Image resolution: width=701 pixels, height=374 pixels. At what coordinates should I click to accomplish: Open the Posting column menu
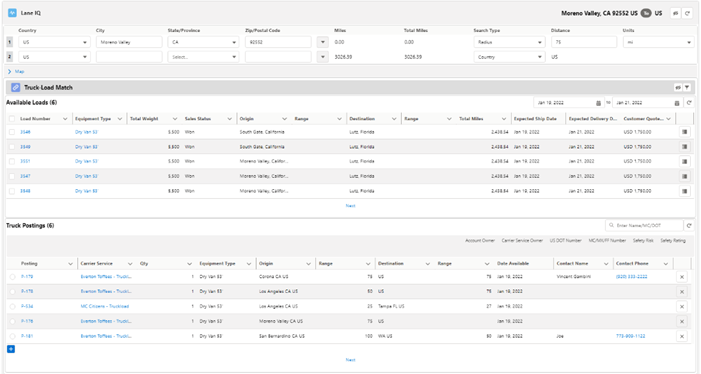70,264
